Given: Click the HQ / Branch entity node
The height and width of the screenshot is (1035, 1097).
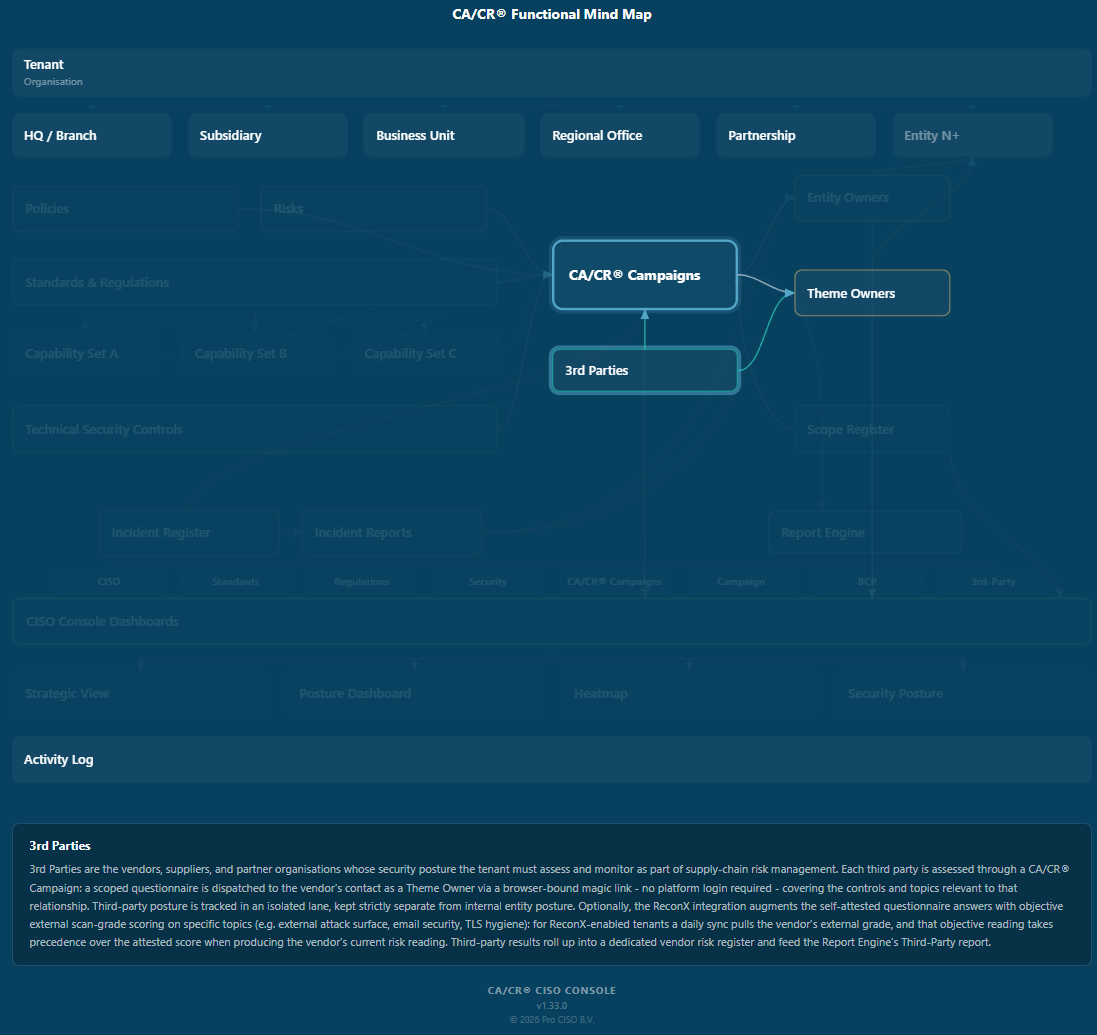Looking at the screenshot, I should (x=92, y=135).
